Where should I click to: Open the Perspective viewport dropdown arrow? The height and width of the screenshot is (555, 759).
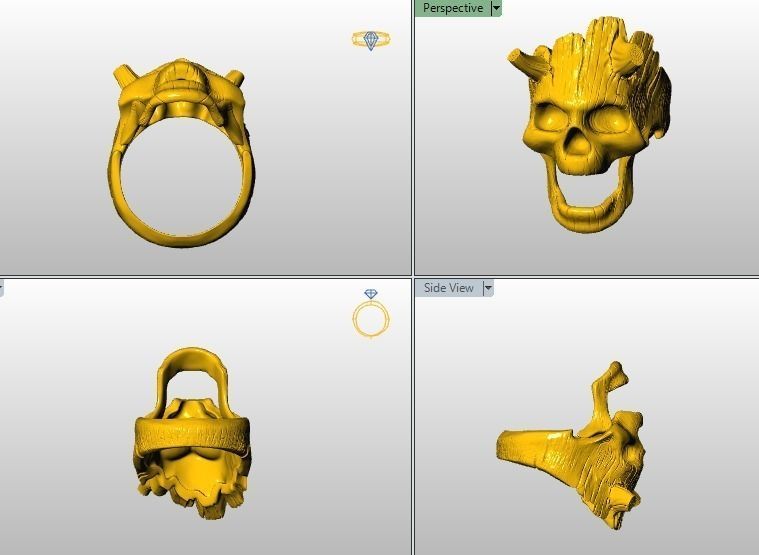pos(496,8)
